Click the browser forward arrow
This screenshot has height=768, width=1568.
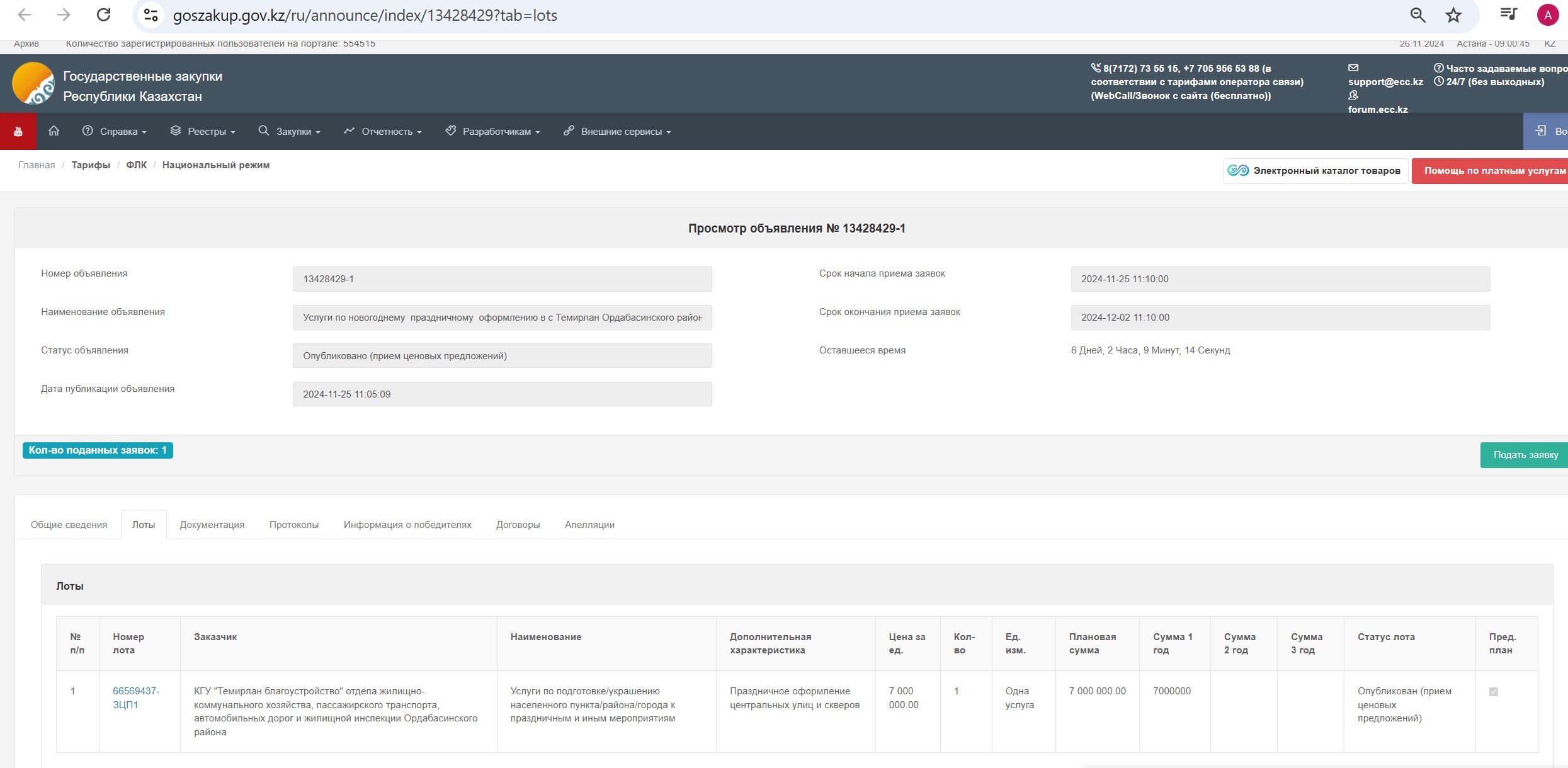pyautogui.click(x=64, y=15)
